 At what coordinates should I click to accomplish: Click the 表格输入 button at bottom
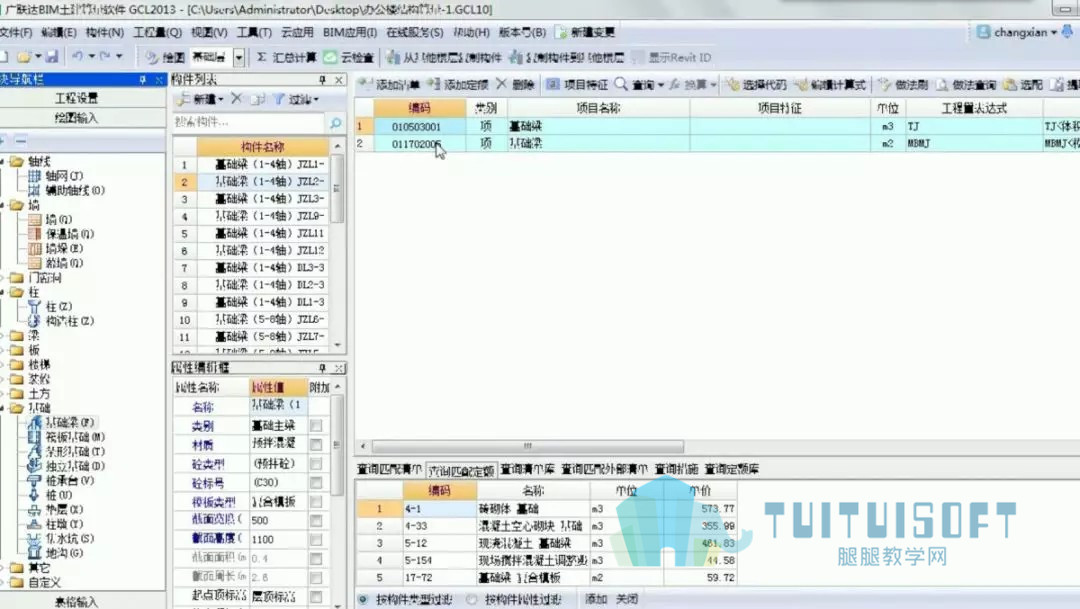click(76, 601)
